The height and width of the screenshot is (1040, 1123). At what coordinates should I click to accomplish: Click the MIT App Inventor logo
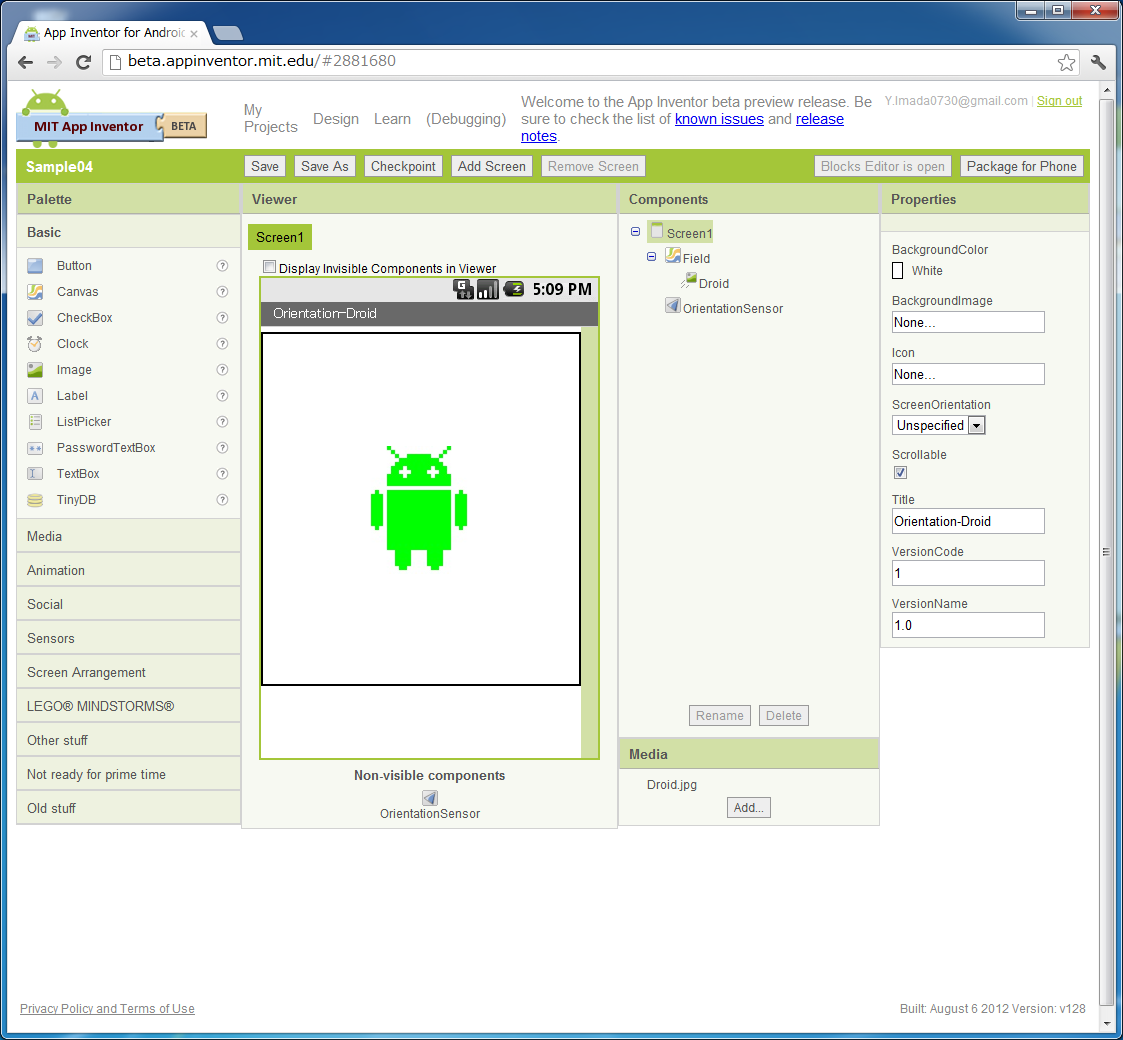click(x=111, y=119)
